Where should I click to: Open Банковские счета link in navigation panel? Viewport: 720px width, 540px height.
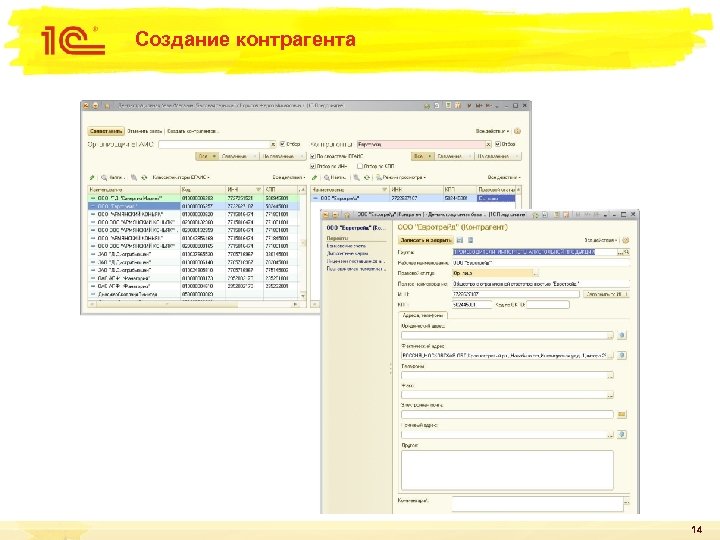[346, 246]
